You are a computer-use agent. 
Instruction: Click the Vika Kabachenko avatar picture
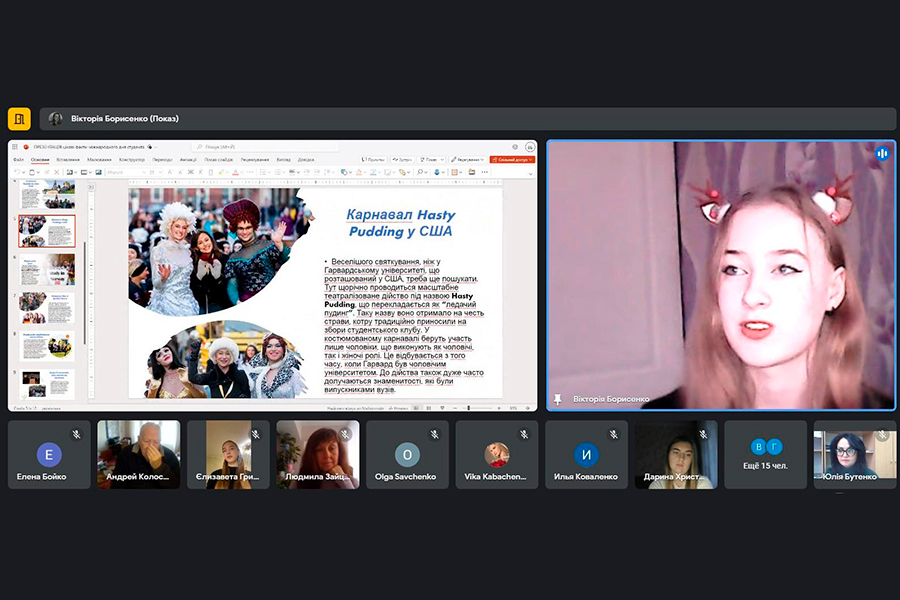497,454
